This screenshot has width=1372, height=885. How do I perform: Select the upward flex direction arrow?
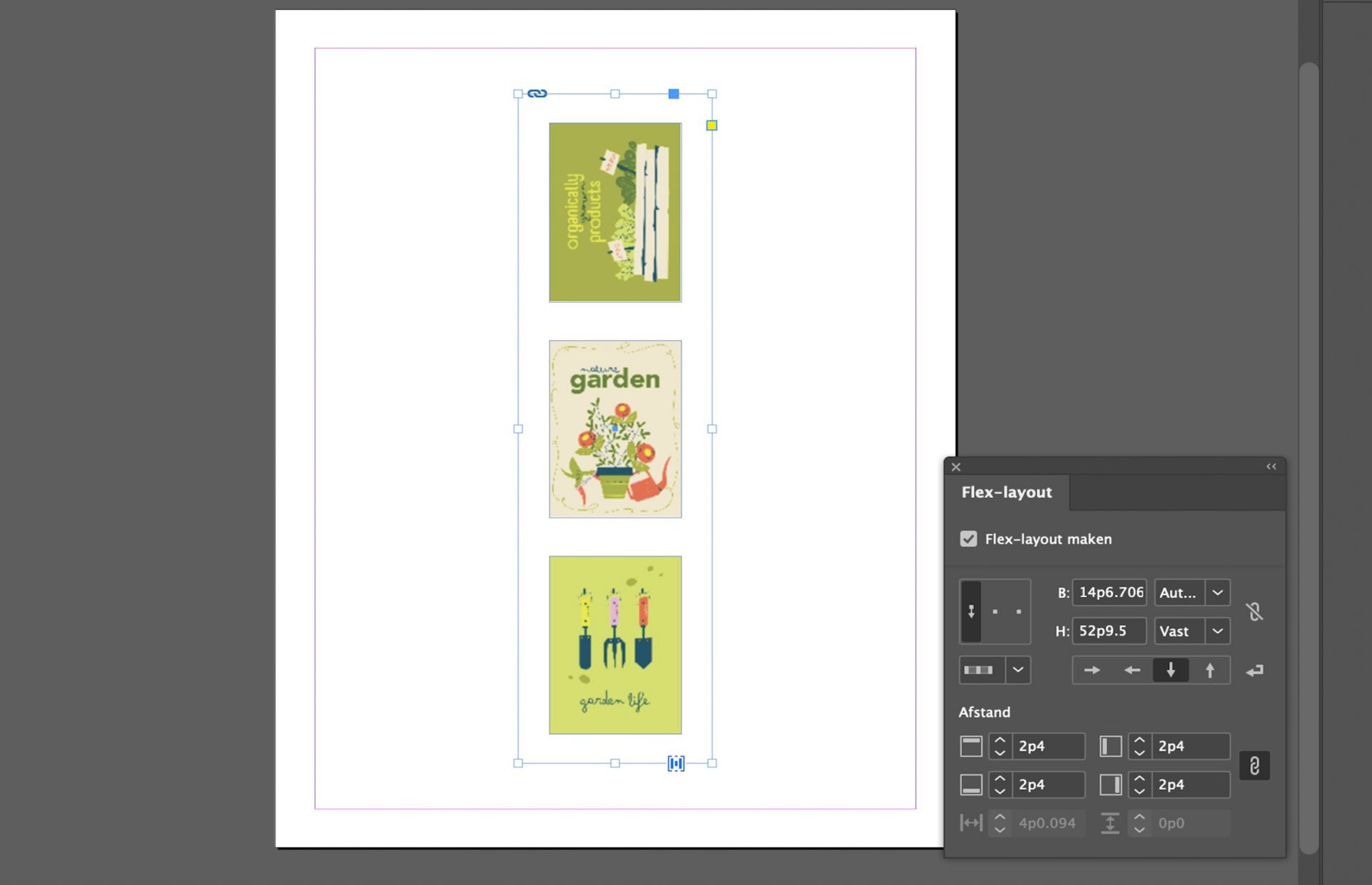1210,670
